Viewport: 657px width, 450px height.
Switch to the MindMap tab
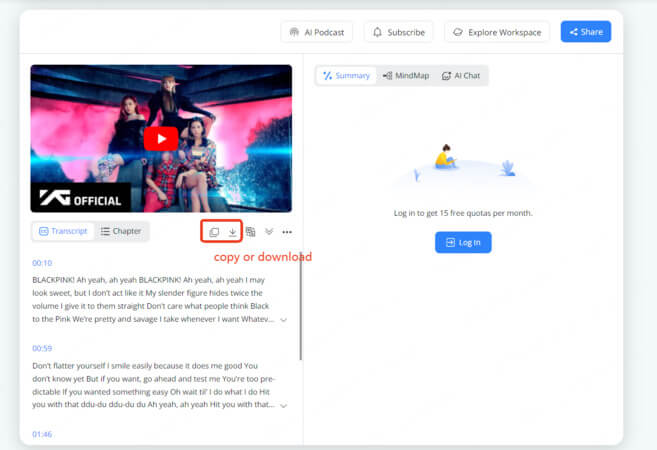click(406, 76)
